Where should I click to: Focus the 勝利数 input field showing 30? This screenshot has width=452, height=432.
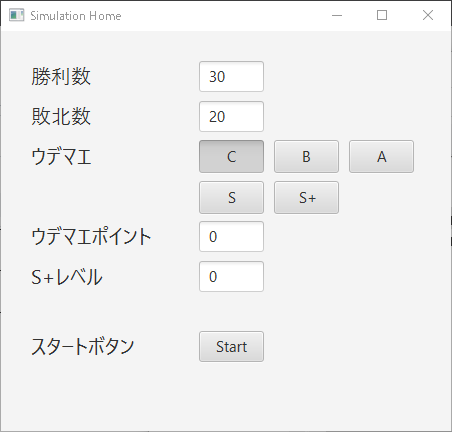coord(231,76)
